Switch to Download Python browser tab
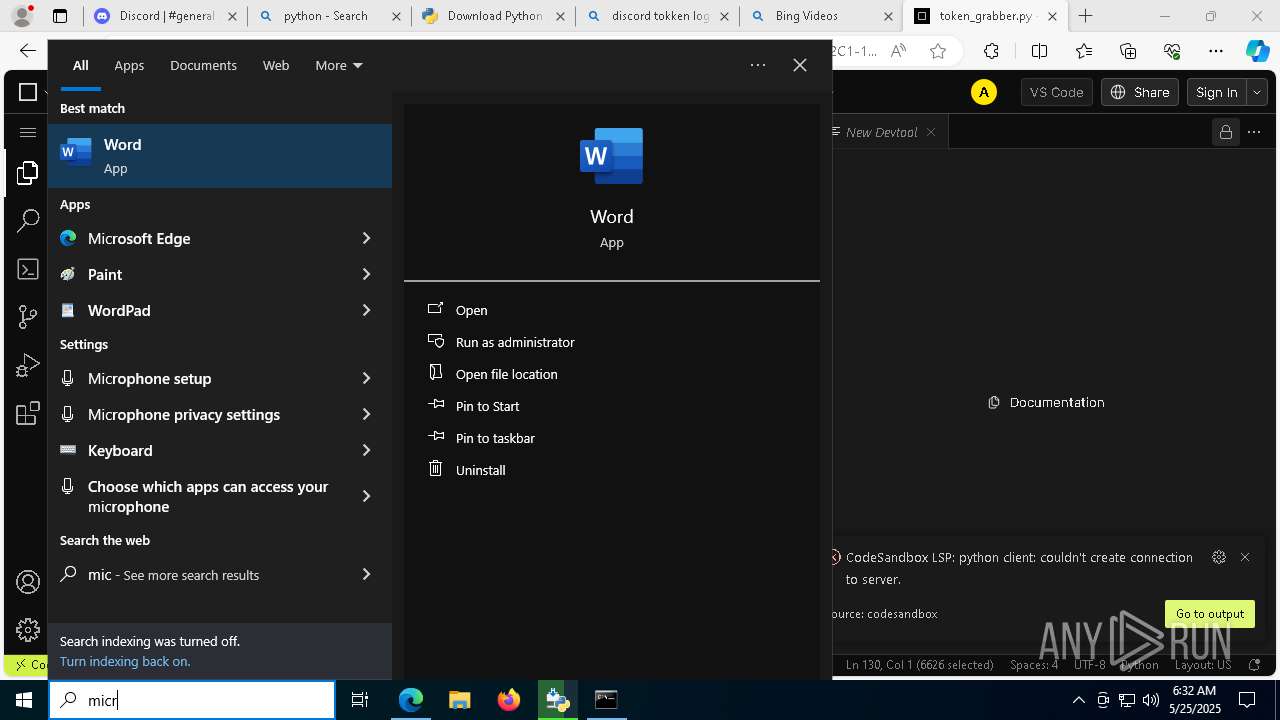Viewport: 1280px width, 720px height. (494, 16)
